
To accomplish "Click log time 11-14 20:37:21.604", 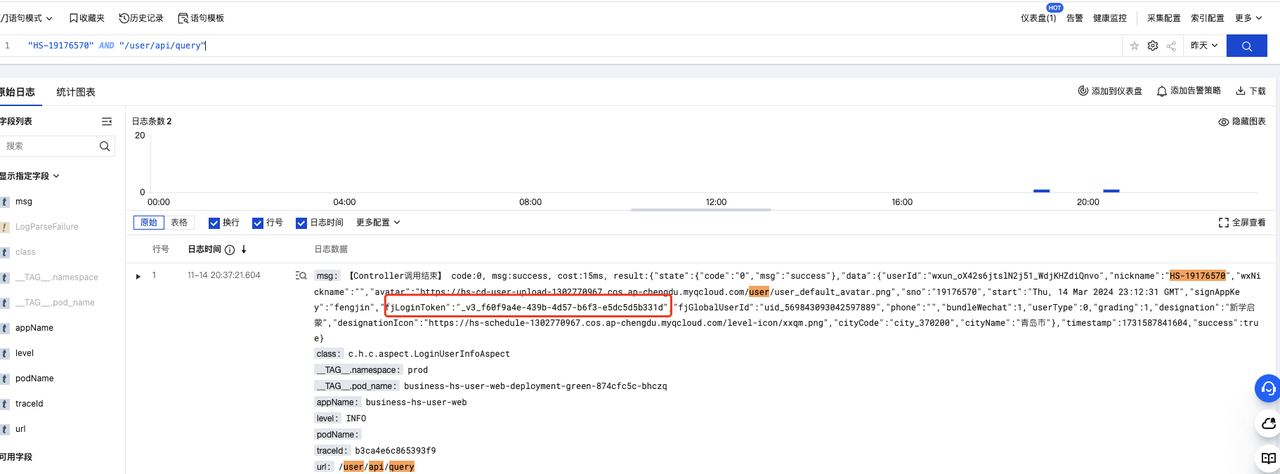I will click(224, 276).
